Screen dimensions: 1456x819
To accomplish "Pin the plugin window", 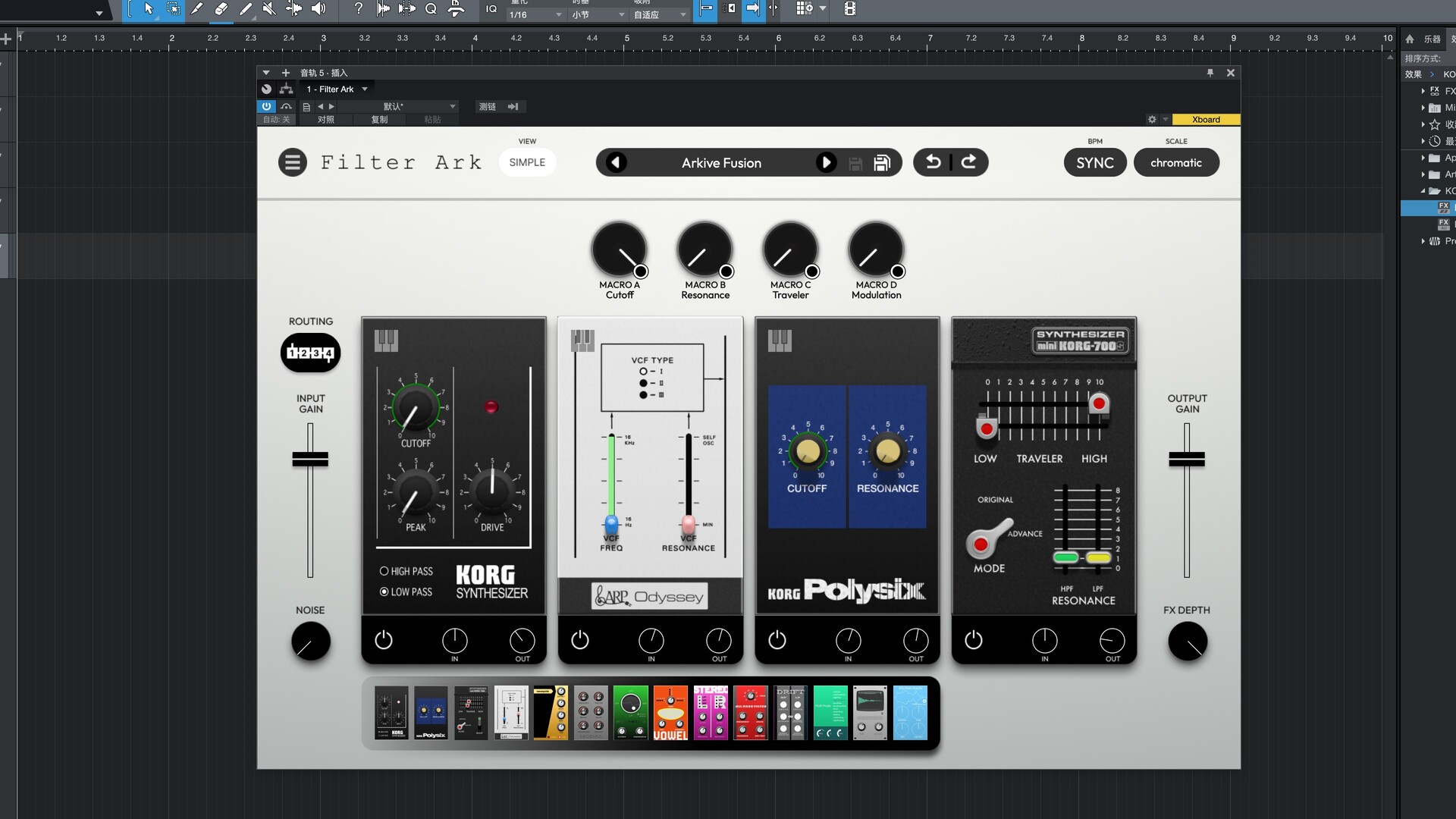I will (1210, 73).
